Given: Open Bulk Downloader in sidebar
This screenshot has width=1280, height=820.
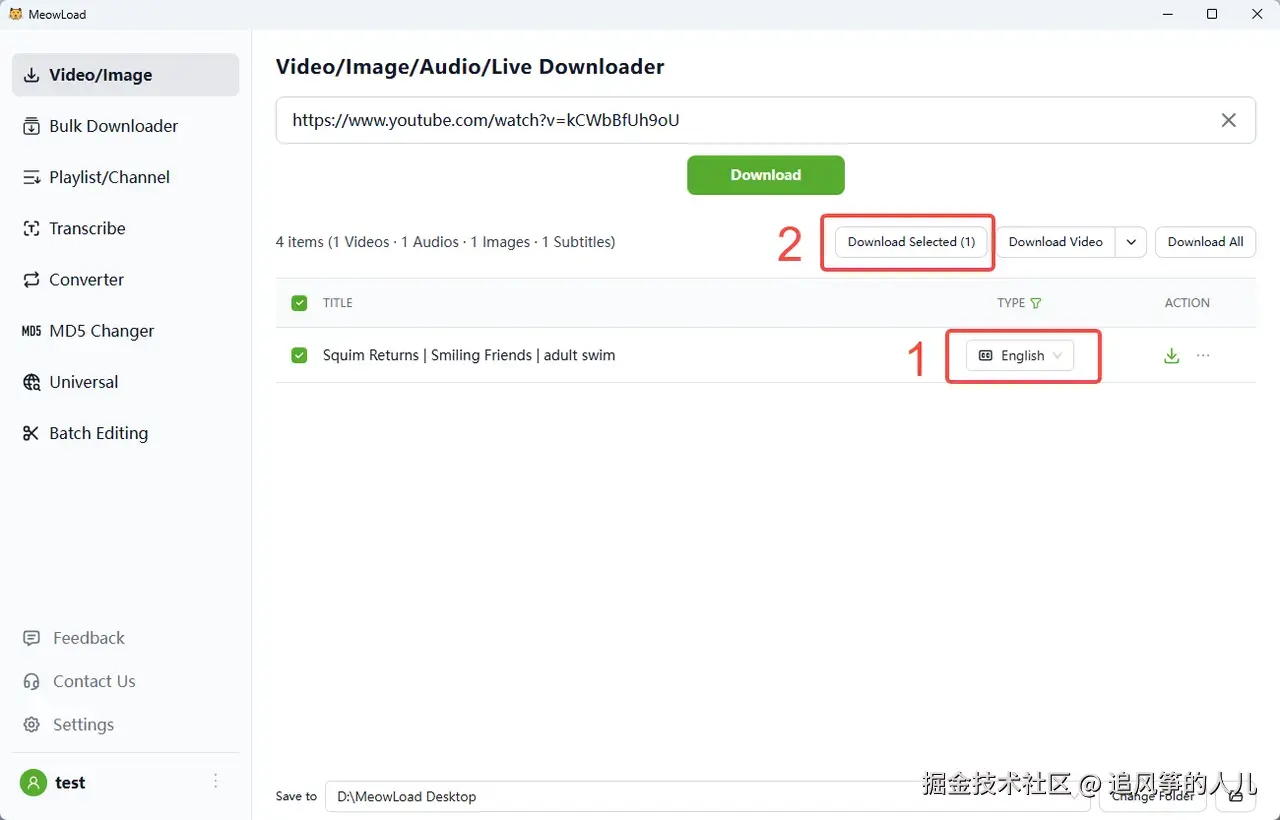Looking at the screenshot, I should coord(125,126).
